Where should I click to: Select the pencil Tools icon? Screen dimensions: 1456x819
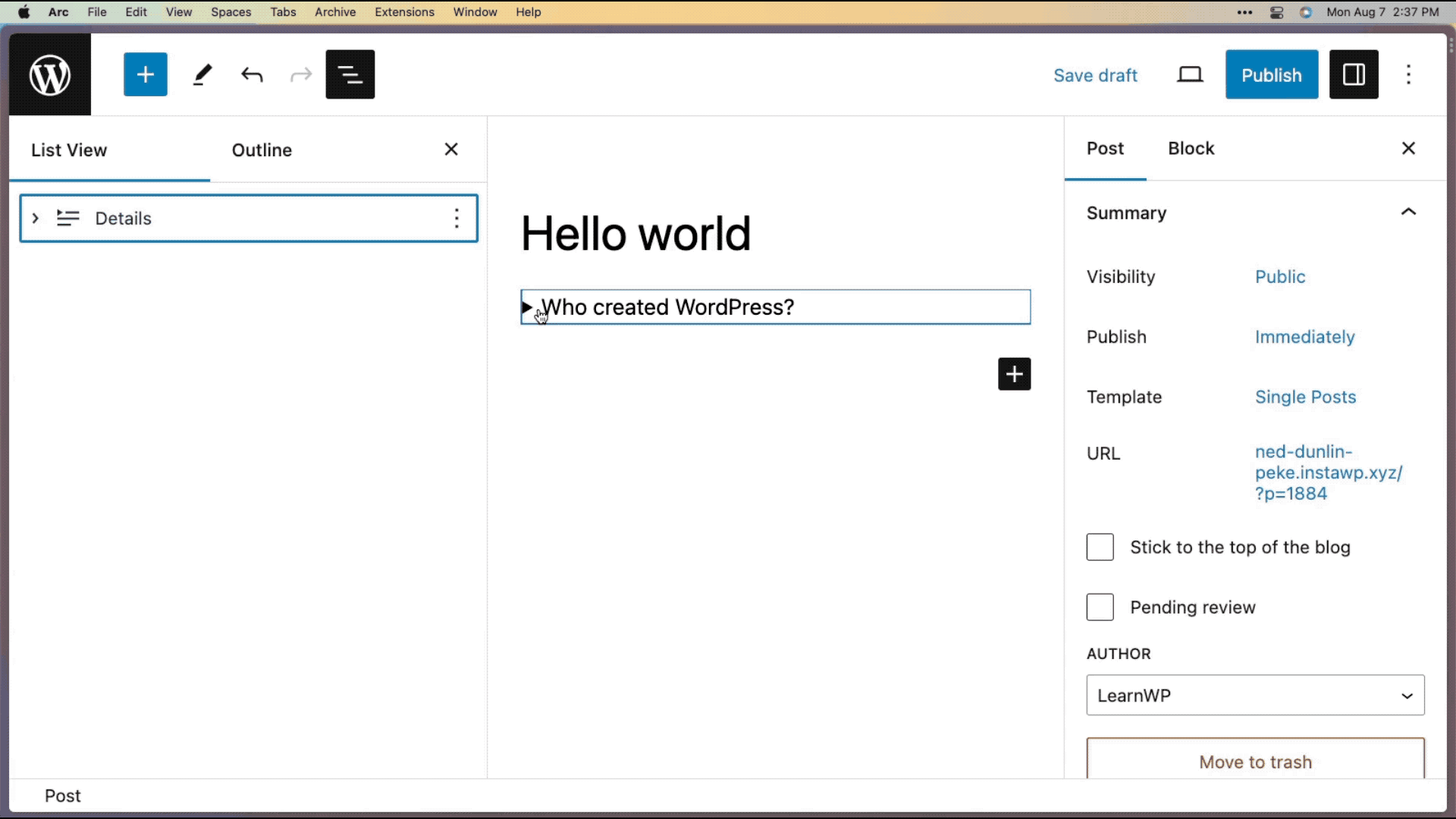coord(202,74)
